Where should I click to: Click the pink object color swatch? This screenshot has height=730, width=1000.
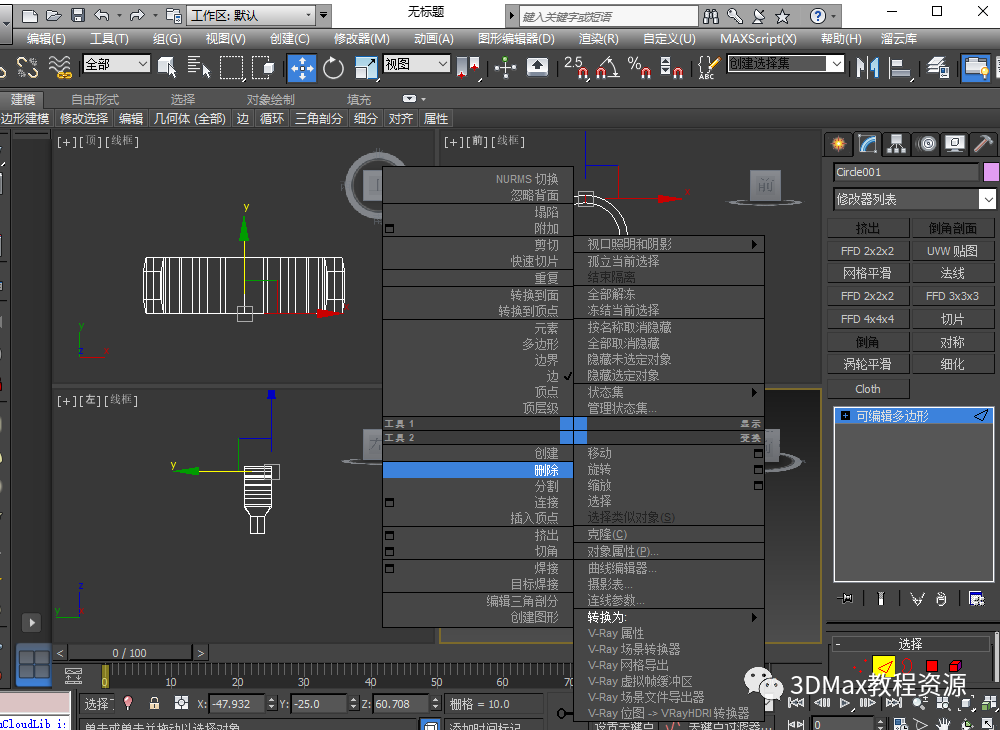point(991,172)
